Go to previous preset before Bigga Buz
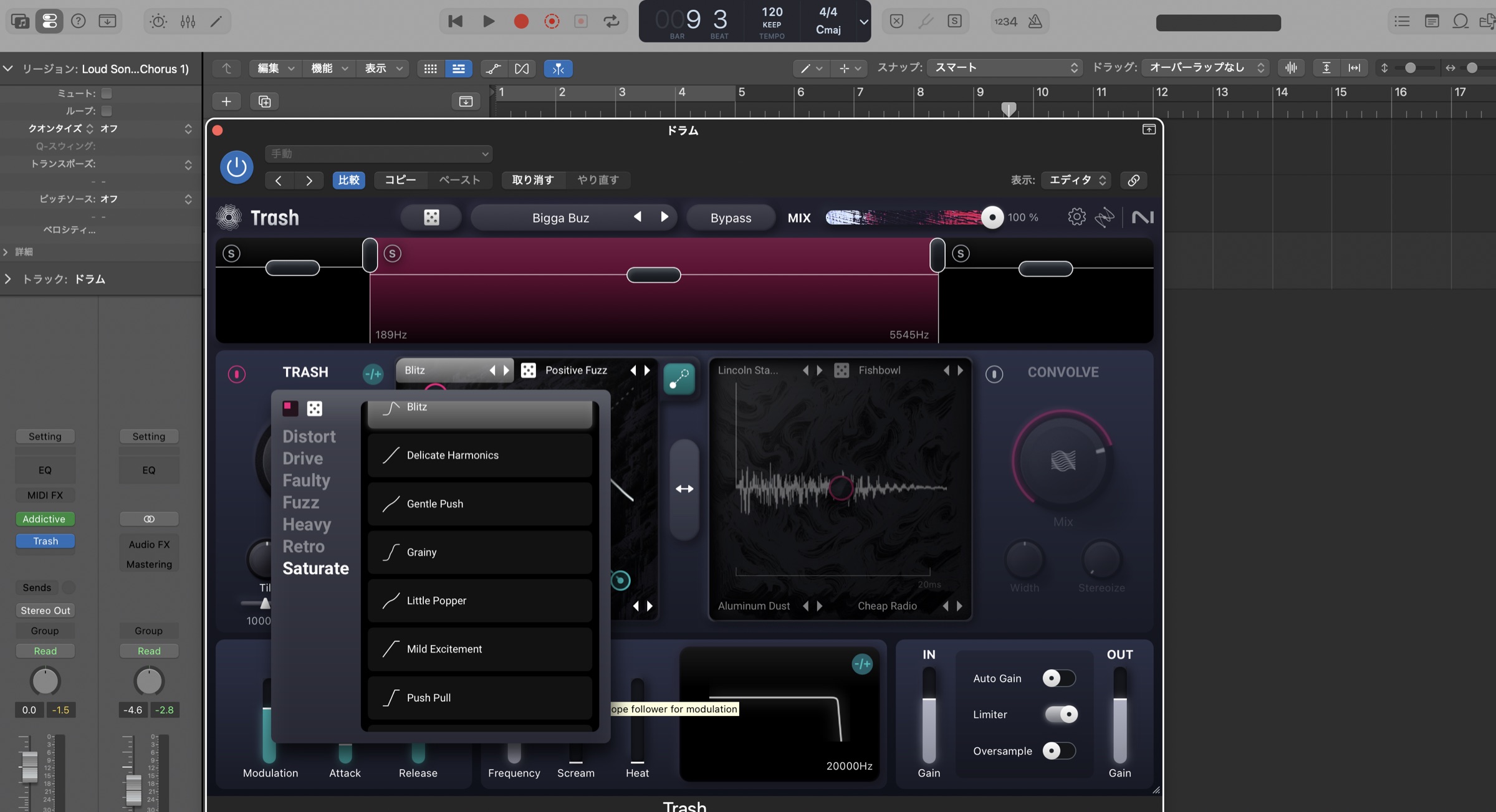This screenshot has width=1496, height=812. [637, 217]
